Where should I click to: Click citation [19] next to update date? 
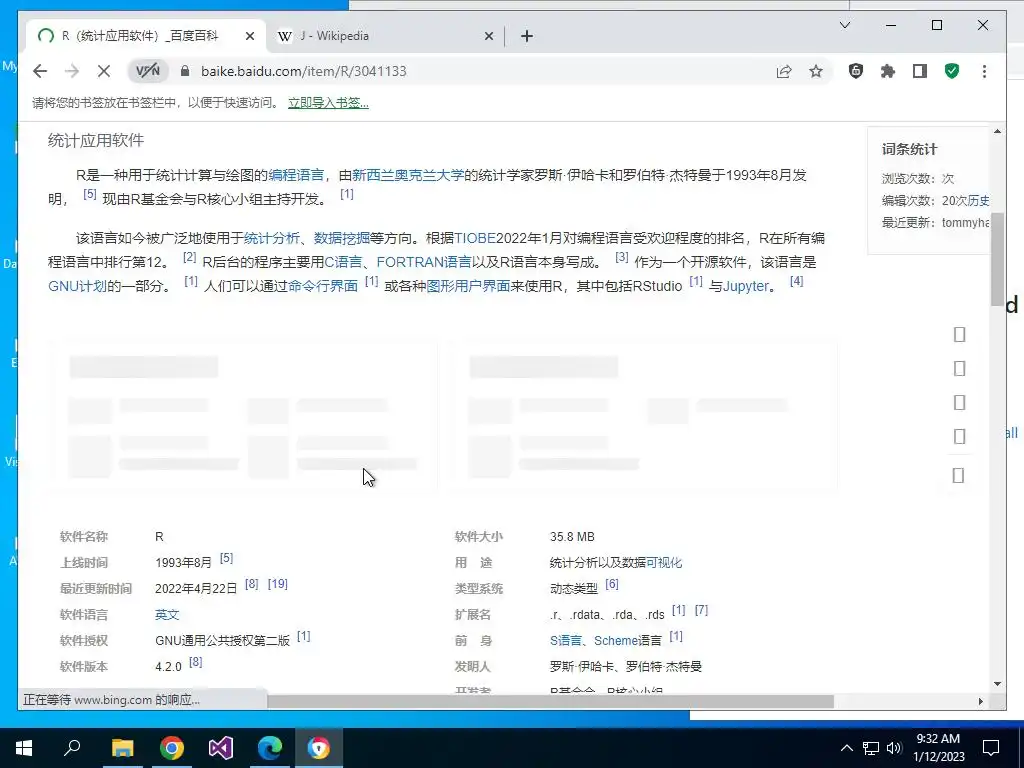tap(278, 584)
